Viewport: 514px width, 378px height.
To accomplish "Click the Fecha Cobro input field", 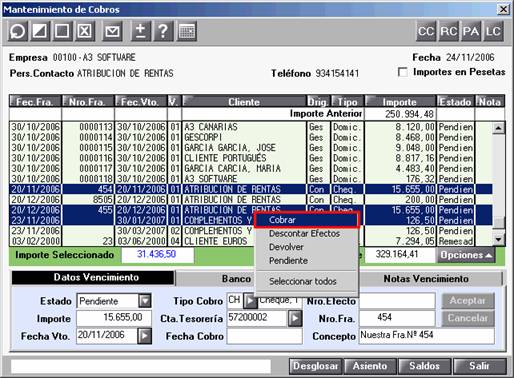I will [265, 336].
